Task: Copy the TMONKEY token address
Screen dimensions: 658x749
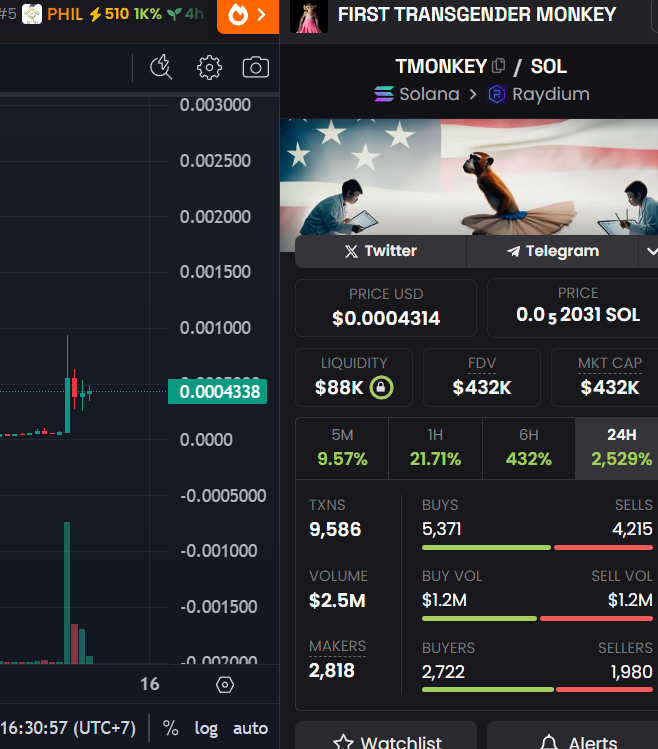Action: tap(498, 65)
